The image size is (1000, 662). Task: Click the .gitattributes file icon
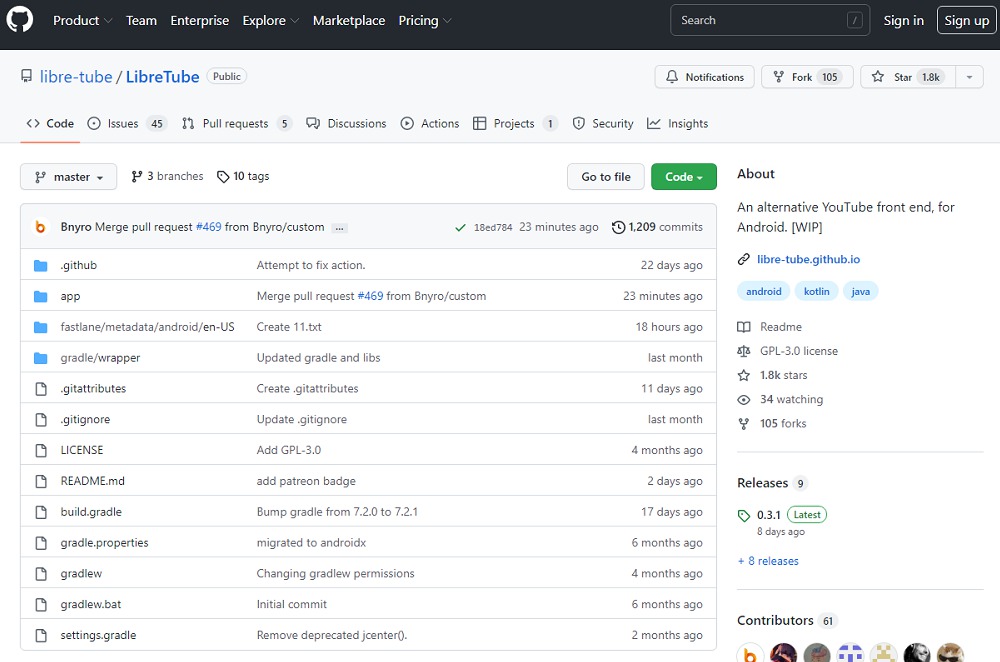pos(41,388)
